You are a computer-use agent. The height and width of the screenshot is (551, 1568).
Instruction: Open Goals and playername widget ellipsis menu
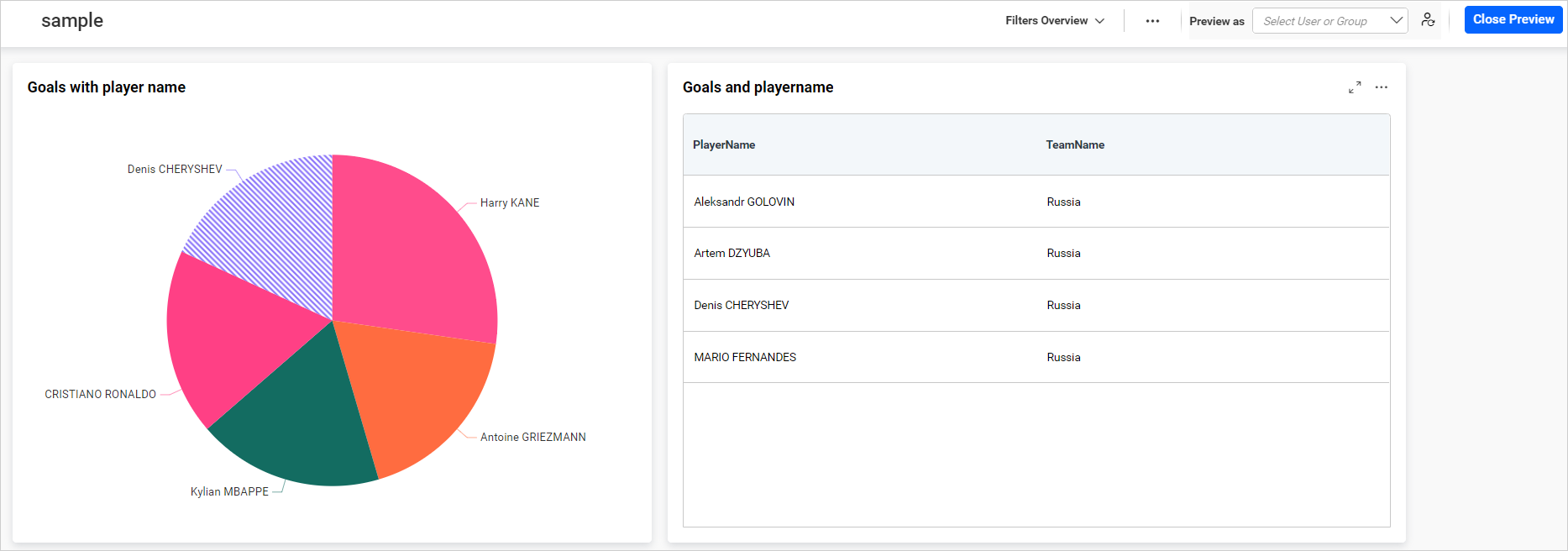click(1382, 87)
